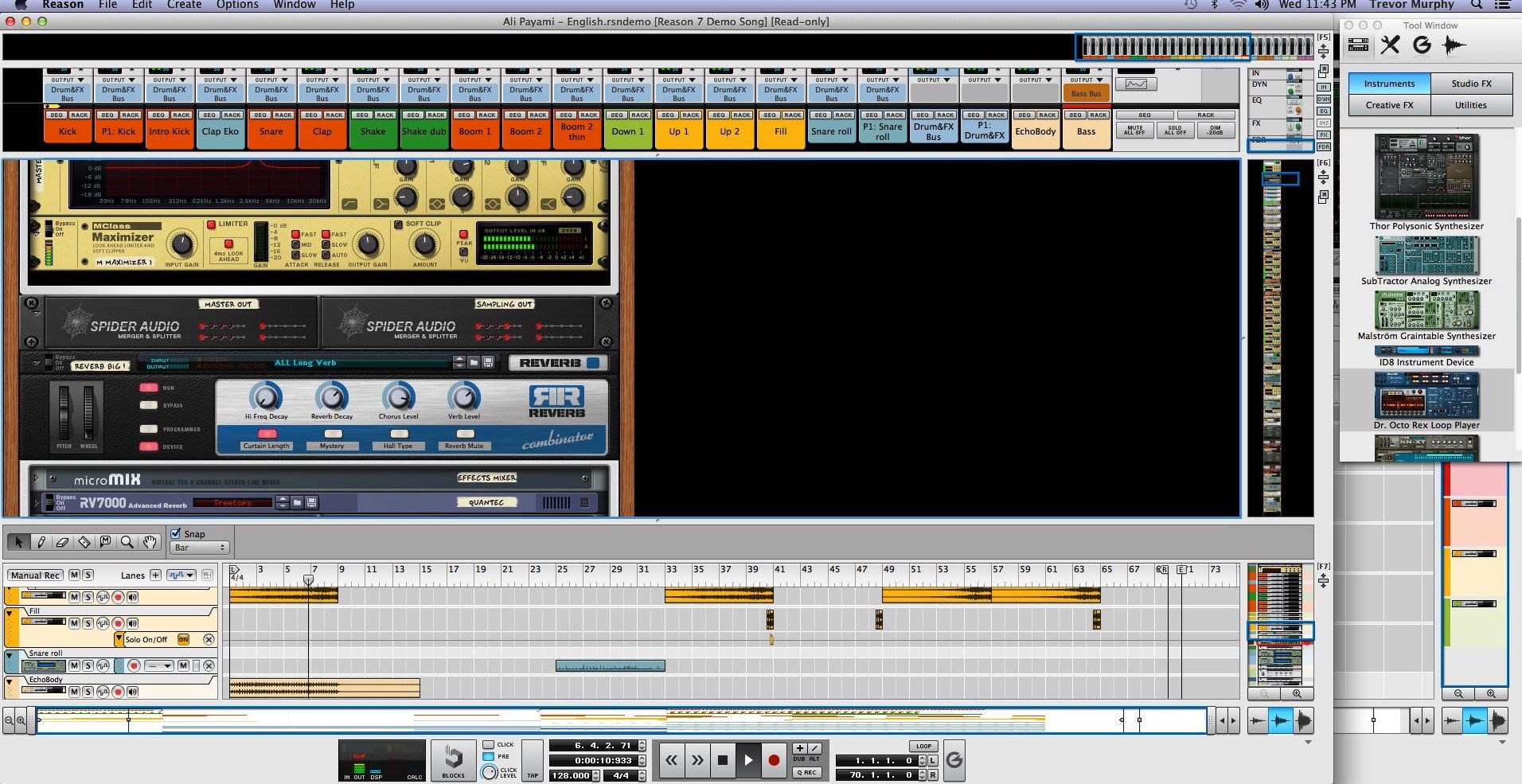The image size is (1522, 784).
Task: Open the Snap value Bar dropdown
Action: coord(200,548)
